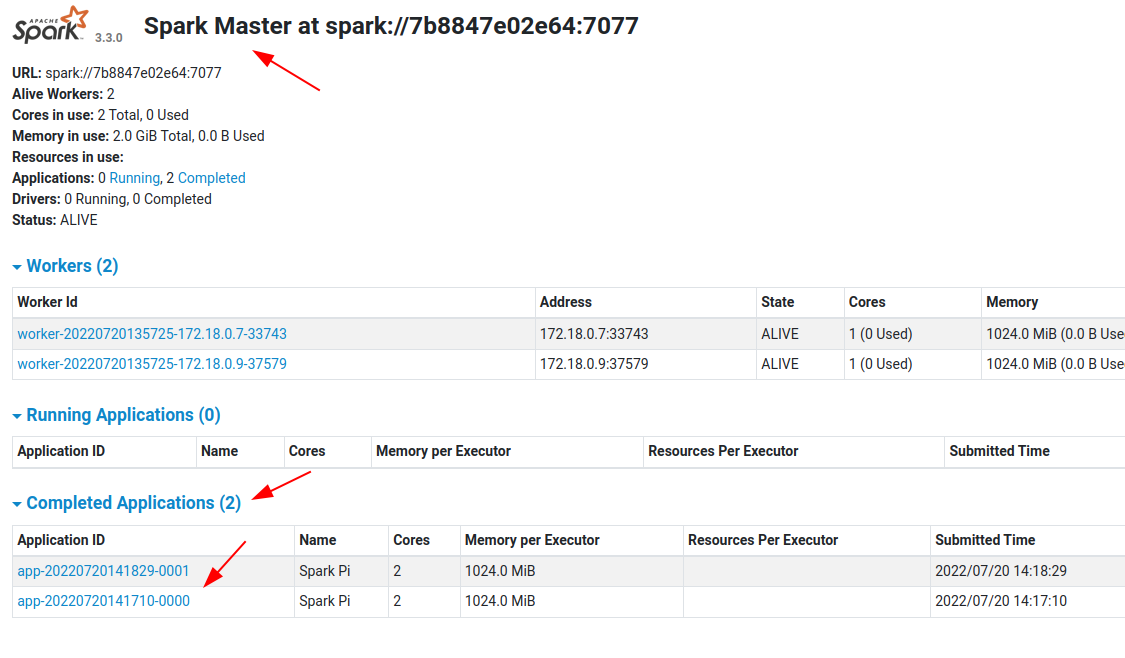Click Running Applications Memory per Executor header
The width and height of the screenshot is (1125, 658).
coord(443,451)
